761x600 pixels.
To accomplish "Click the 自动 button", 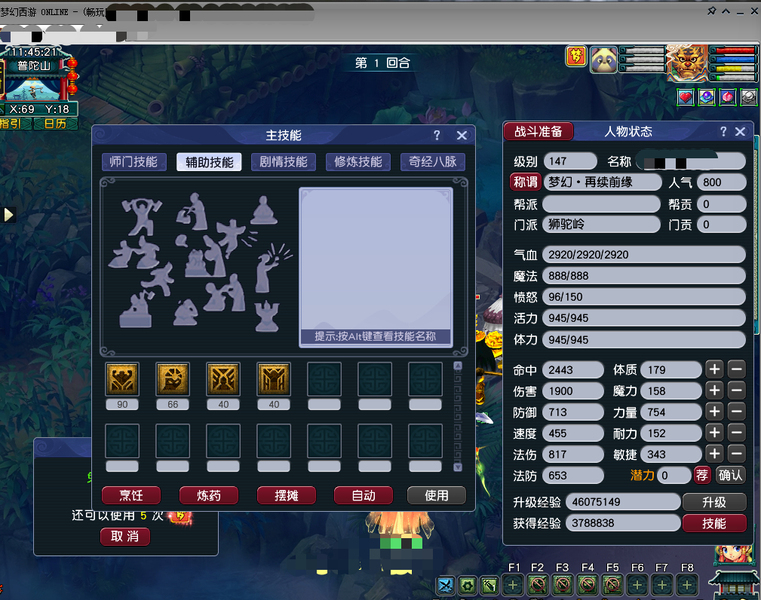I will pyautogui.click(x=364, y=496).
